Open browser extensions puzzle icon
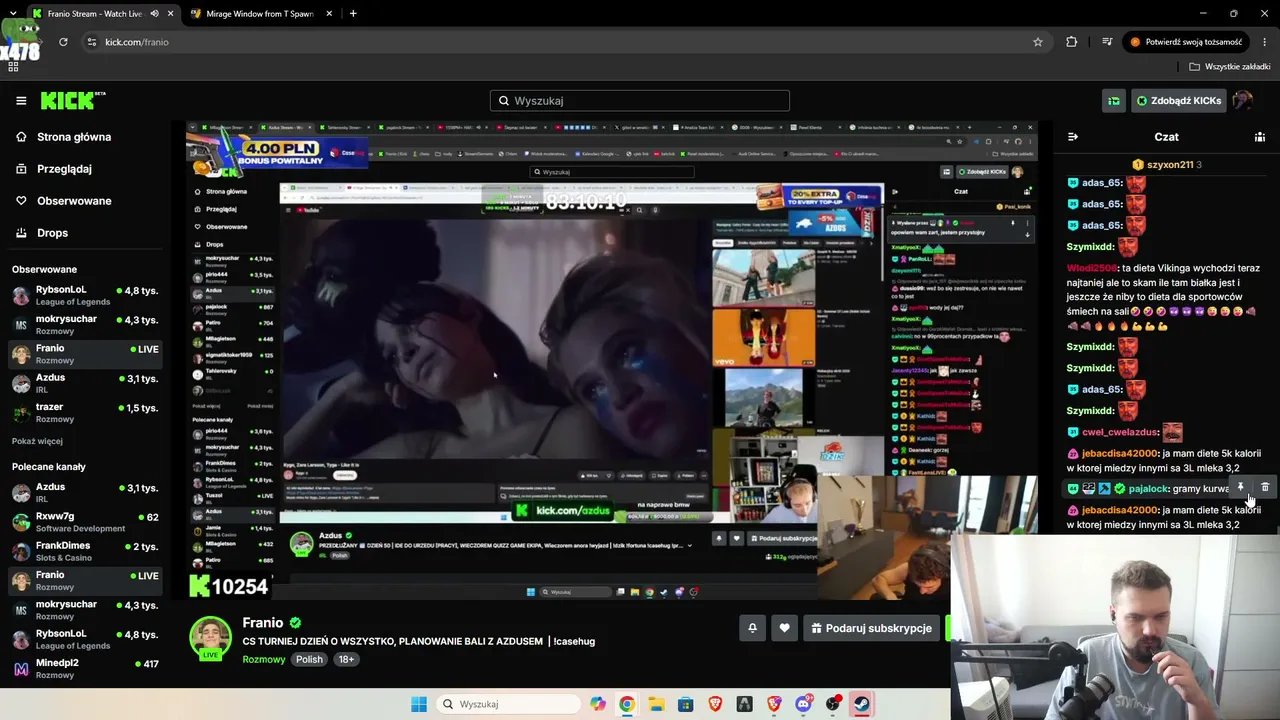This screenshot has height=720, width=1280. coord(1072,42)
